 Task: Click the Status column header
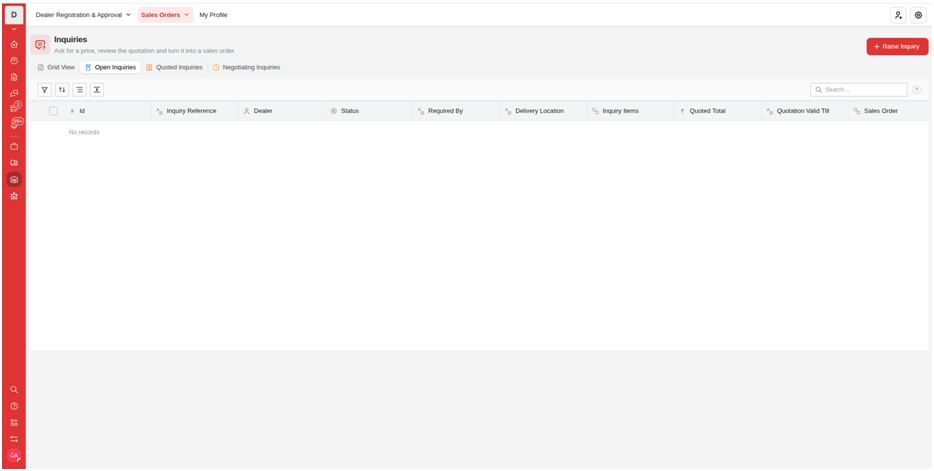[x=369, y=111]
